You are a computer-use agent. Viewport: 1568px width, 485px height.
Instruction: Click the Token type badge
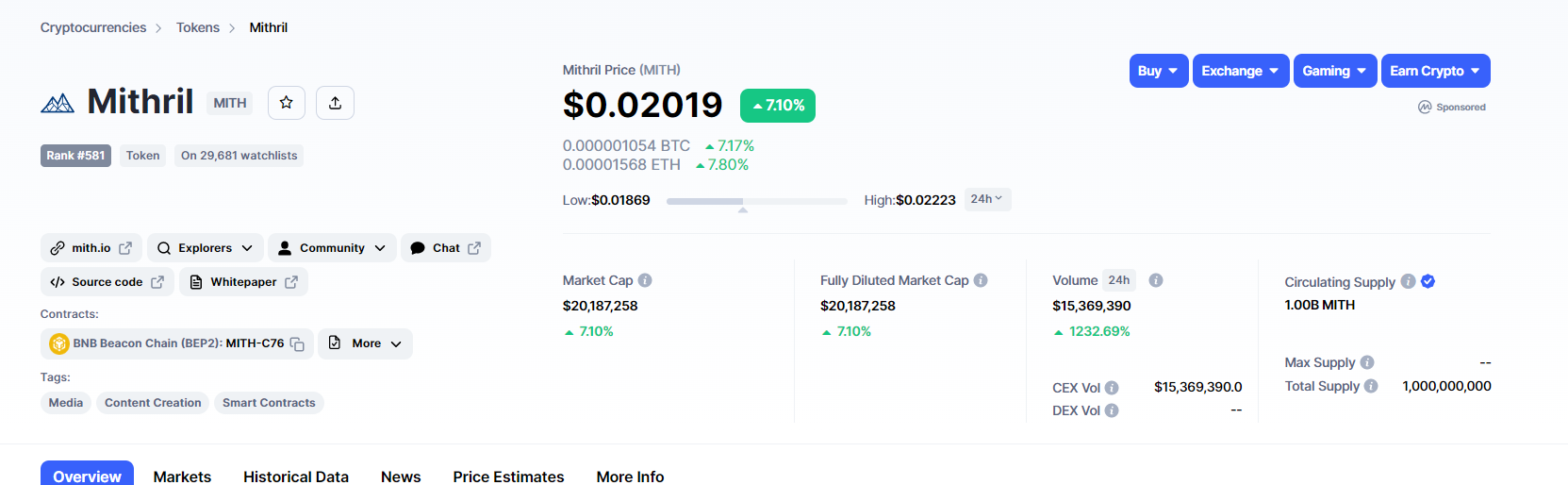point(142,156)
